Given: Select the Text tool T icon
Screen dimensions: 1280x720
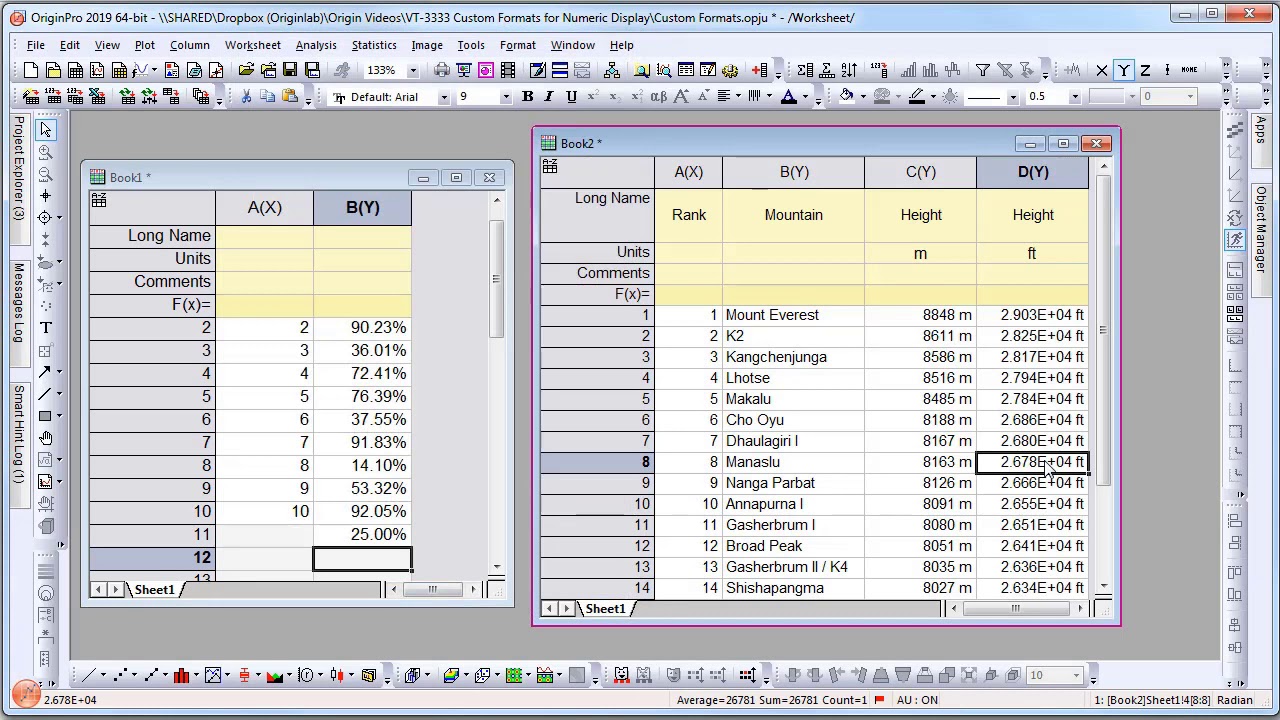Looking at the screenshot, I should [x=45, y=328].
